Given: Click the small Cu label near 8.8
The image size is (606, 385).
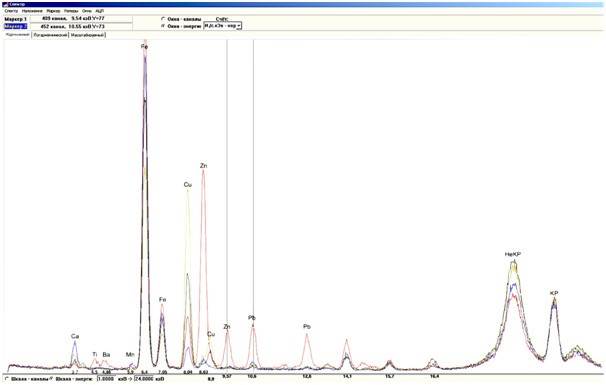Looking at the screenshot, I should (211, 334).
